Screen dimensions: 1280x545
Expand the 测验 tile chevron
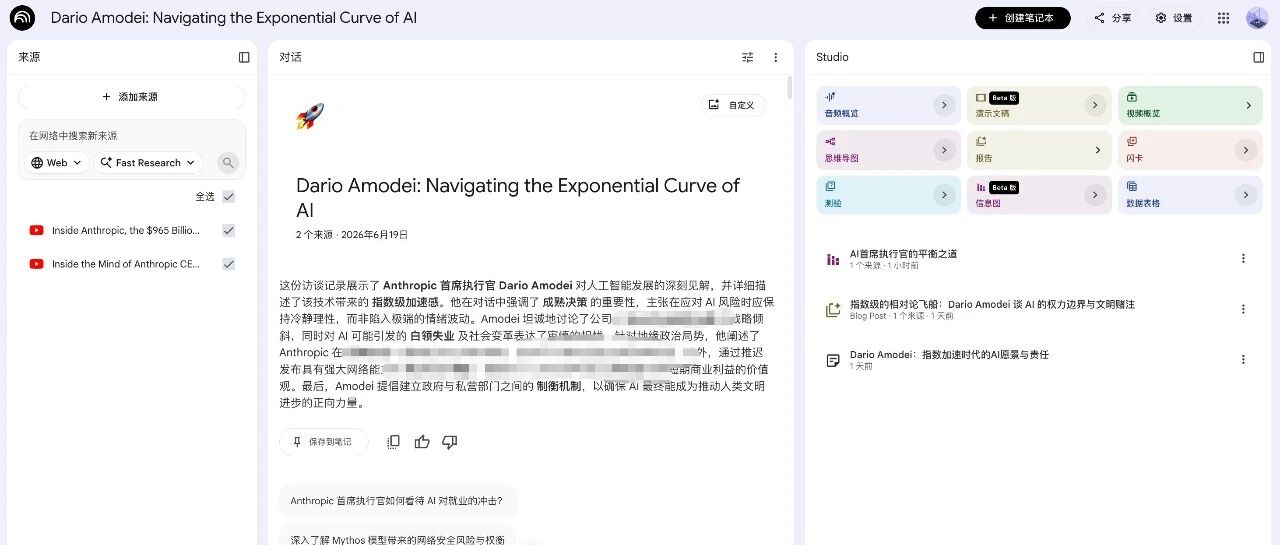tap(944, 195)
